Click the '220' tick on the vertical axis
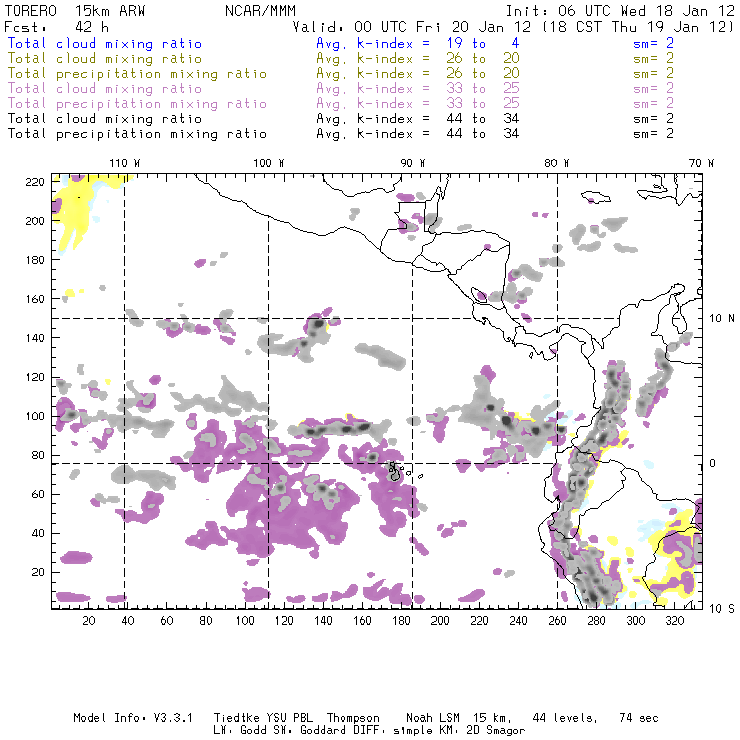The height and width of the screenshot is (740, 740). point(35,182)
